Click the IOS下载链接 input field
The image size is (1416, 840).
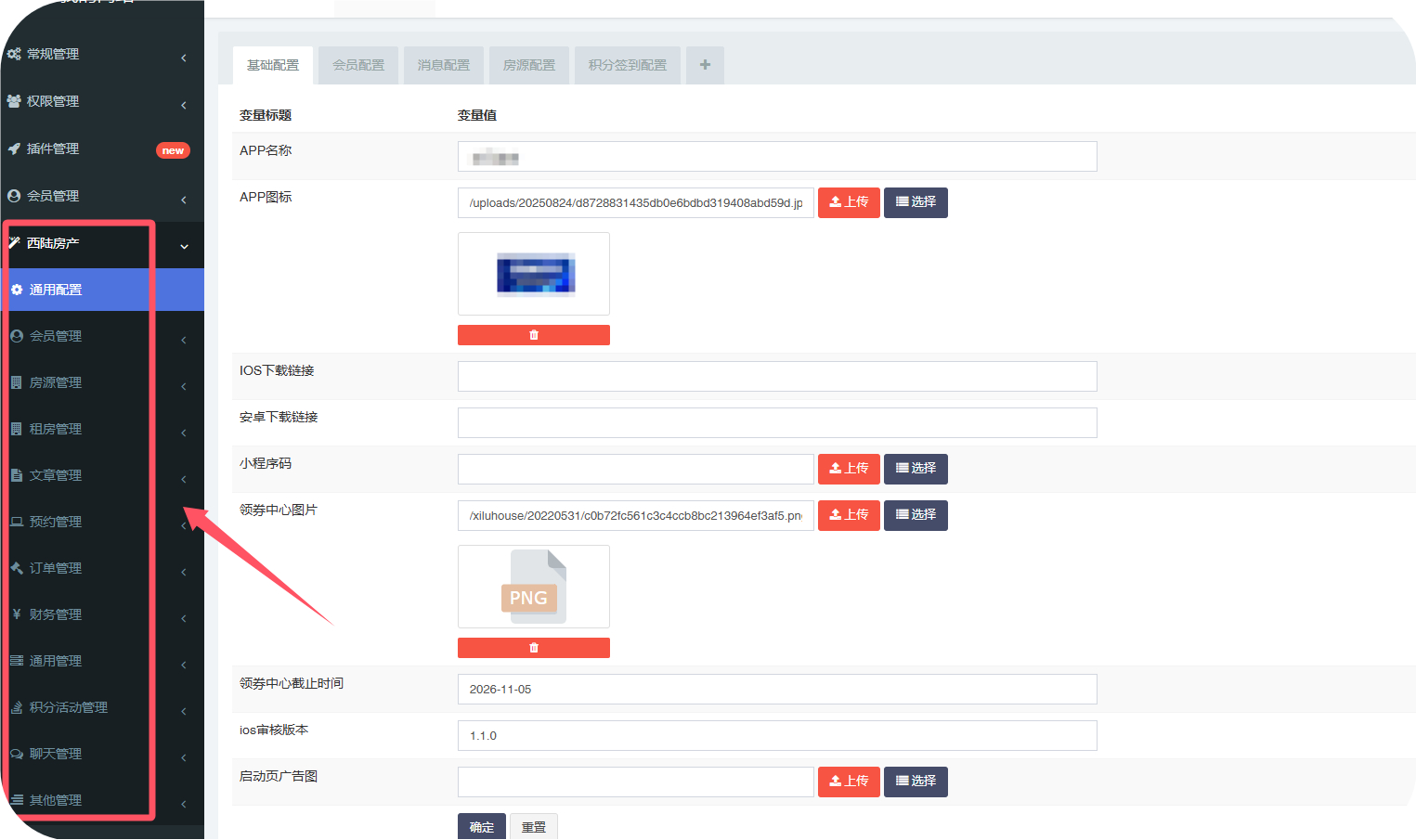click(x=777, y=377)
